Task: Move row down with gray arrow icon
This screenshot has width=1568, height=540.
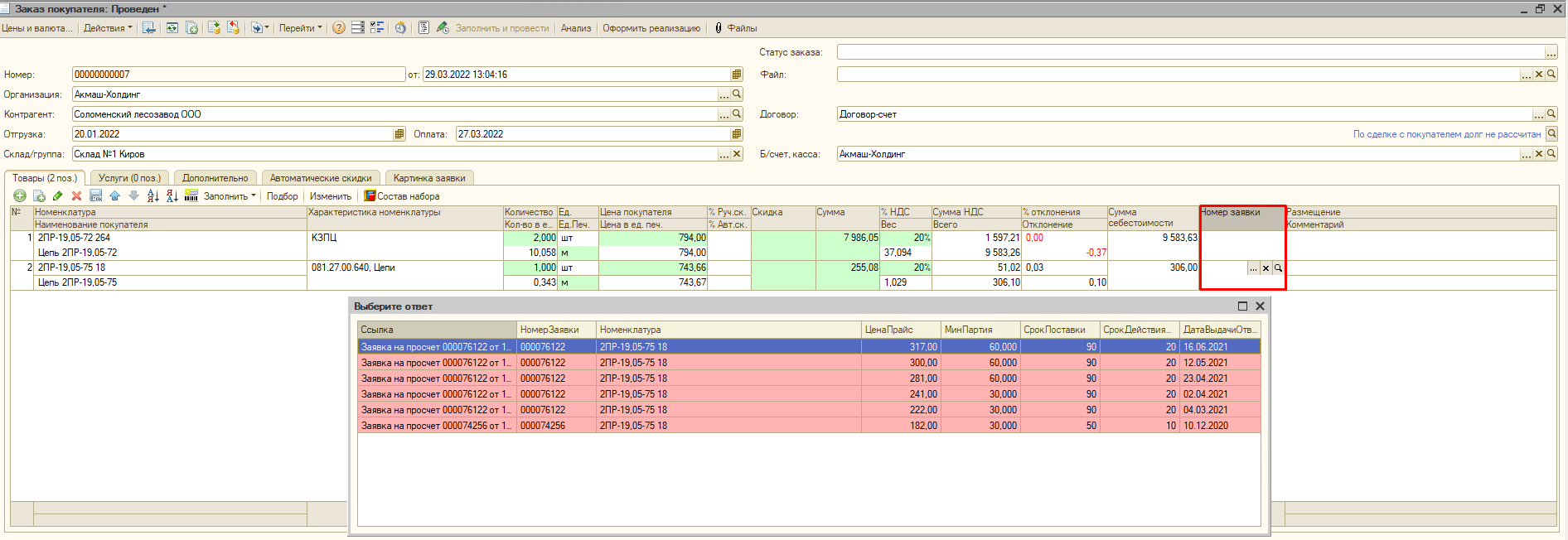Action: 133,195
